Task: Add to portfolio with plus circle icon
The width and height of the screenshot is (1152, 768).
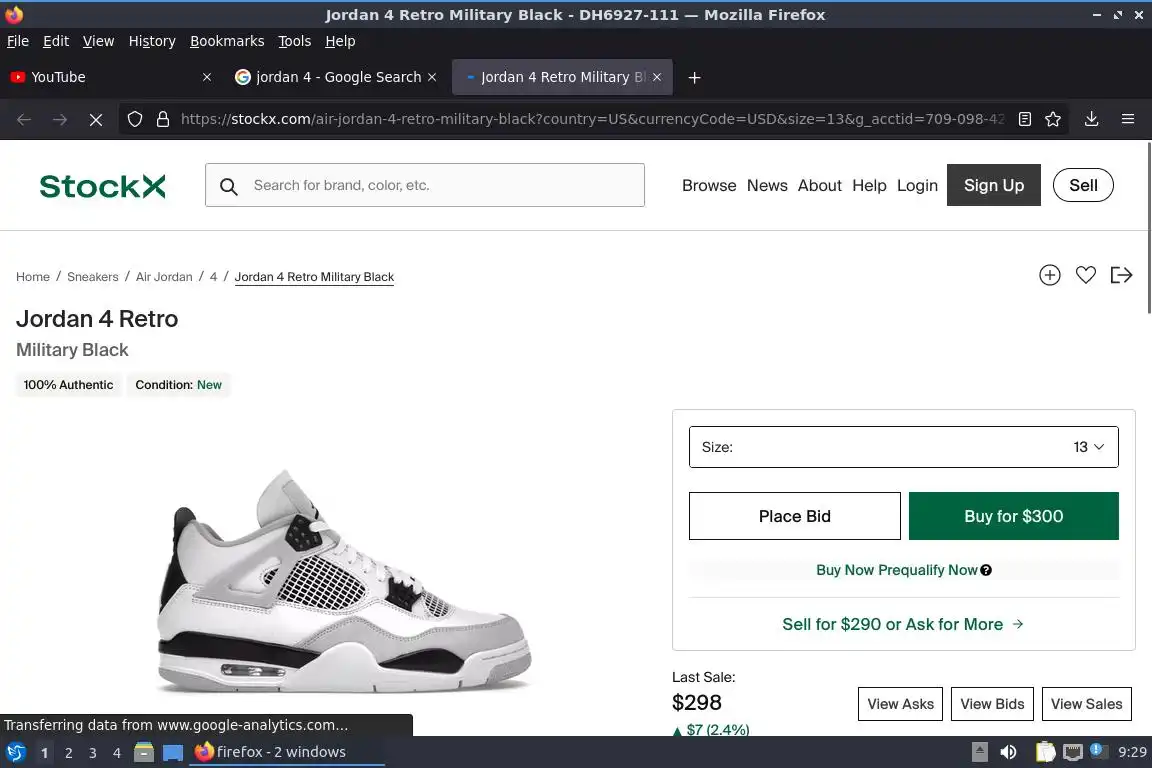Action: pyautogui.click(x=1049, y=275)
